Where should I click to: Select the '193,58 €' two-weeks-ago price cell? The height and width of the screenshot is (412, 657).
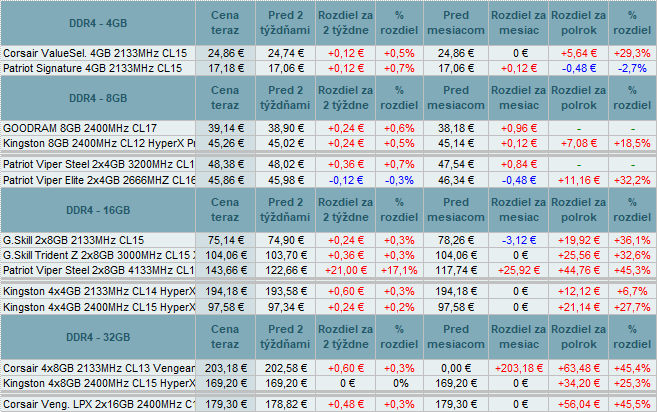click(x=285, y=291)
